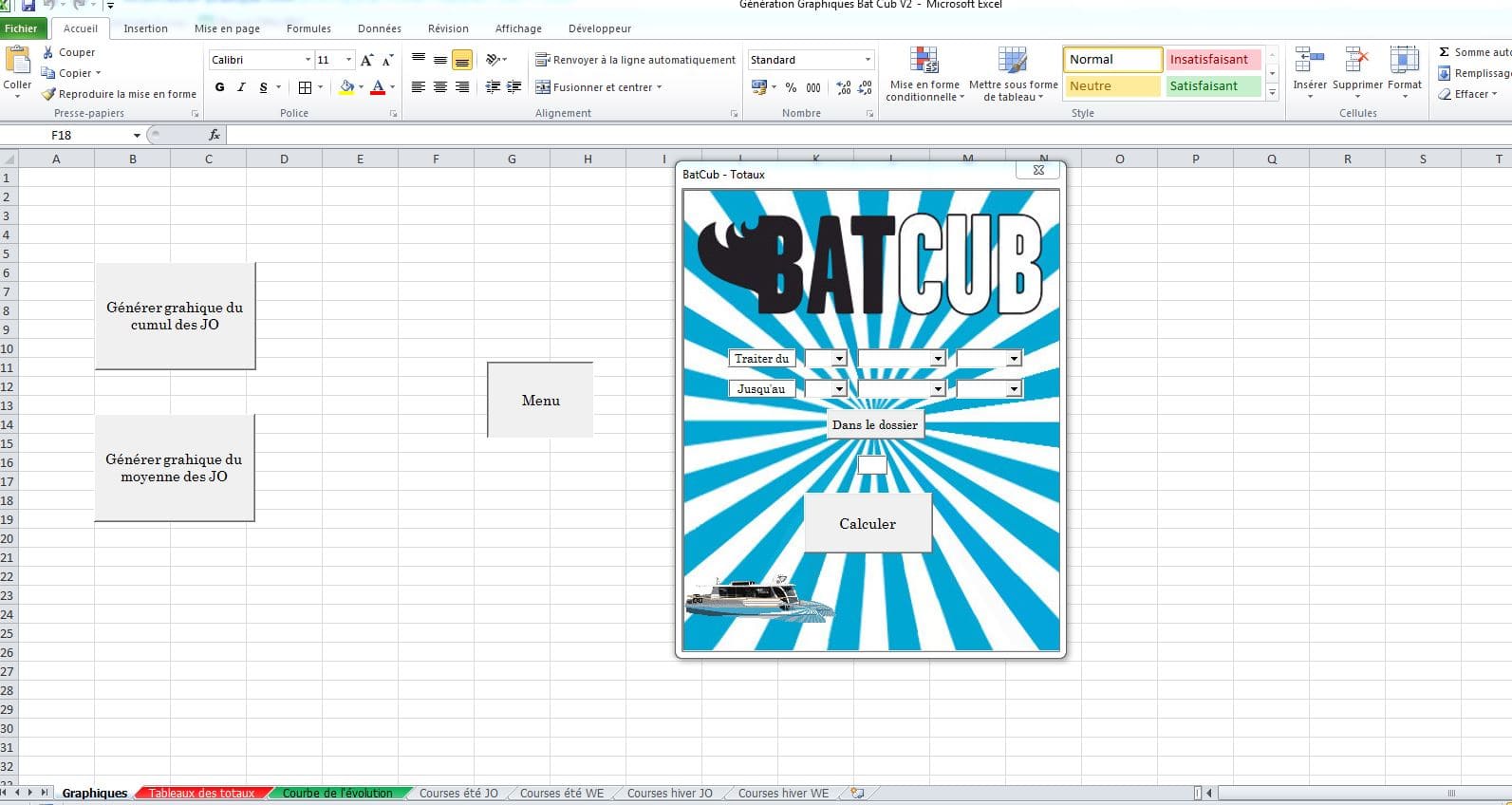Switch to Tableaux des totaux sheet
The height and width of the screenshot is (805, 1512).
201,794
